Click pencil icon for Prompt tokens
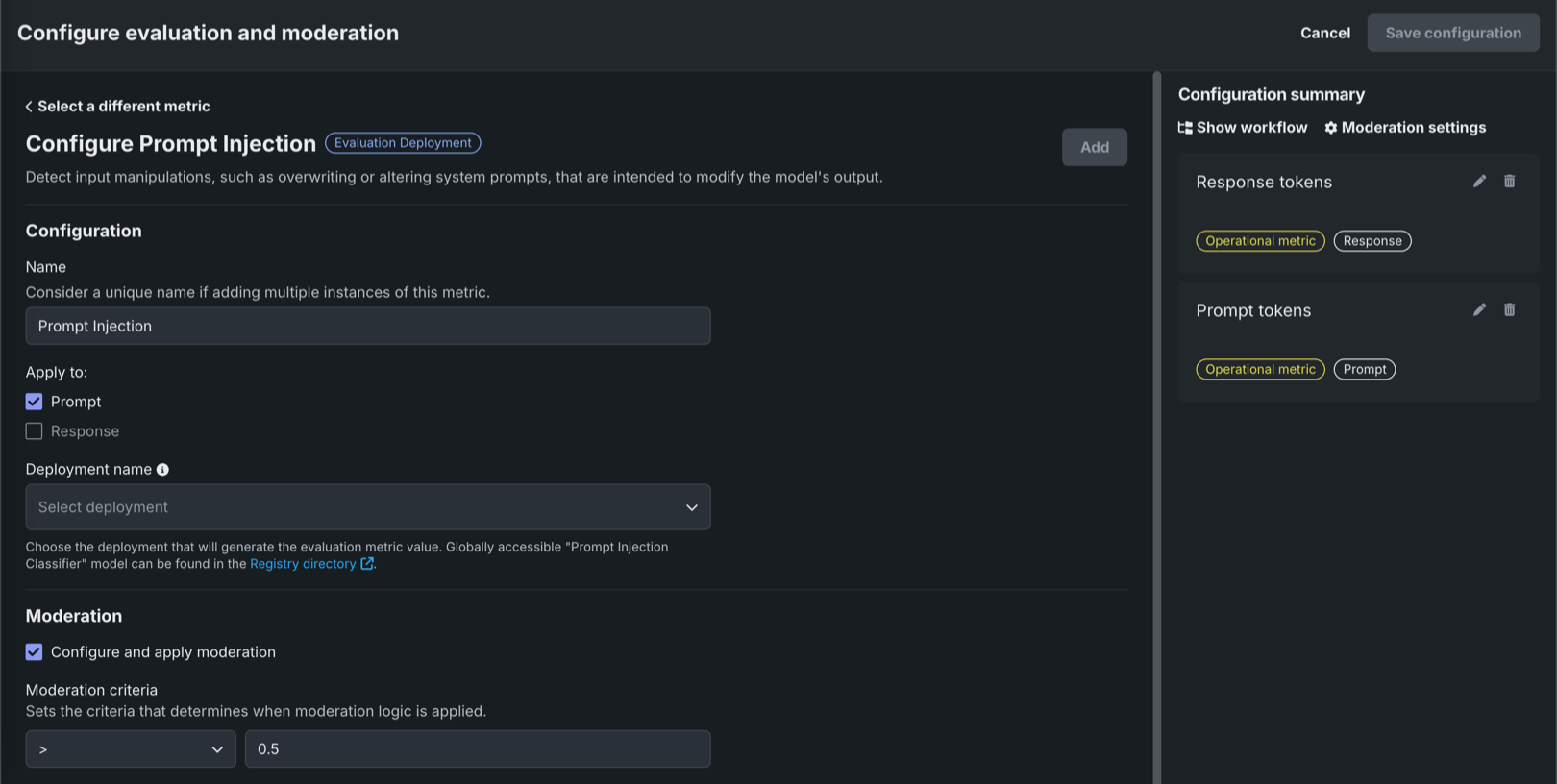The image size is (1557, 784). [x=1479, y=310]
